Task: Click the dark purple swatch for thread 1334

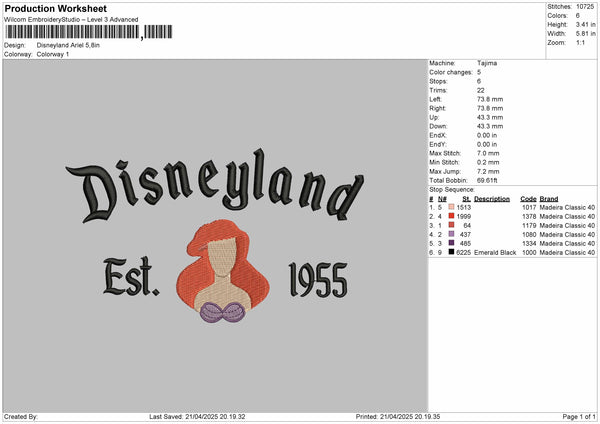Action: 451,243
